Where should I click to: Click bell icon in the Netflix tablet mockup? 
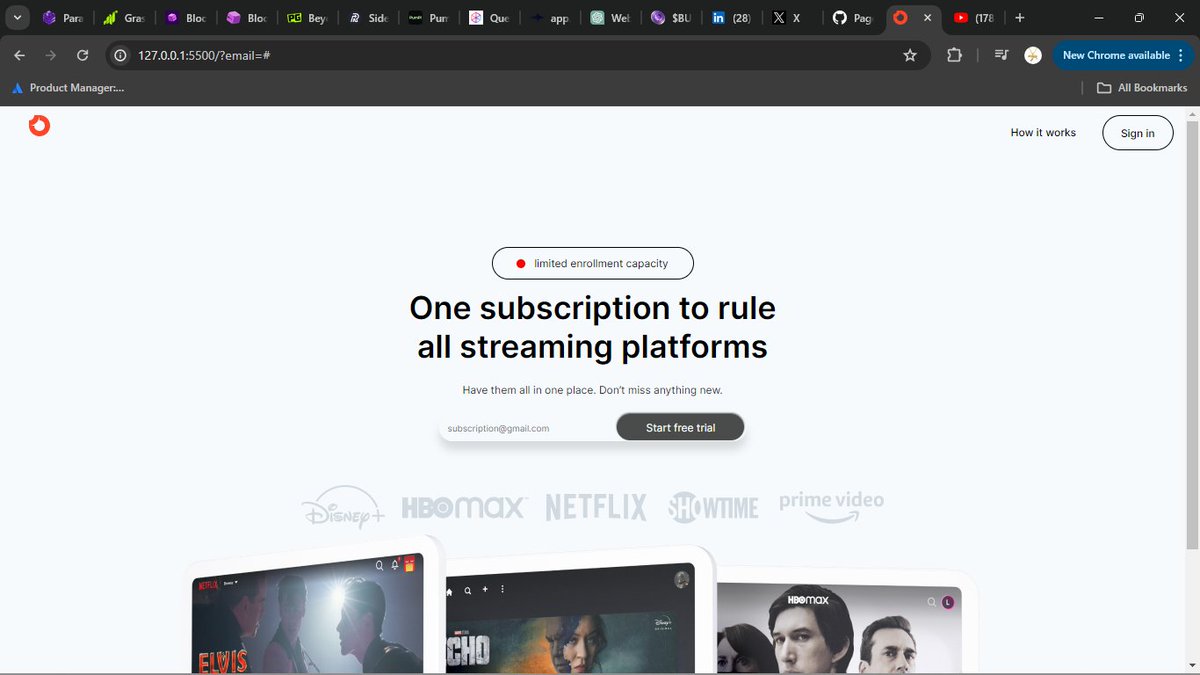tap(395, 565)
